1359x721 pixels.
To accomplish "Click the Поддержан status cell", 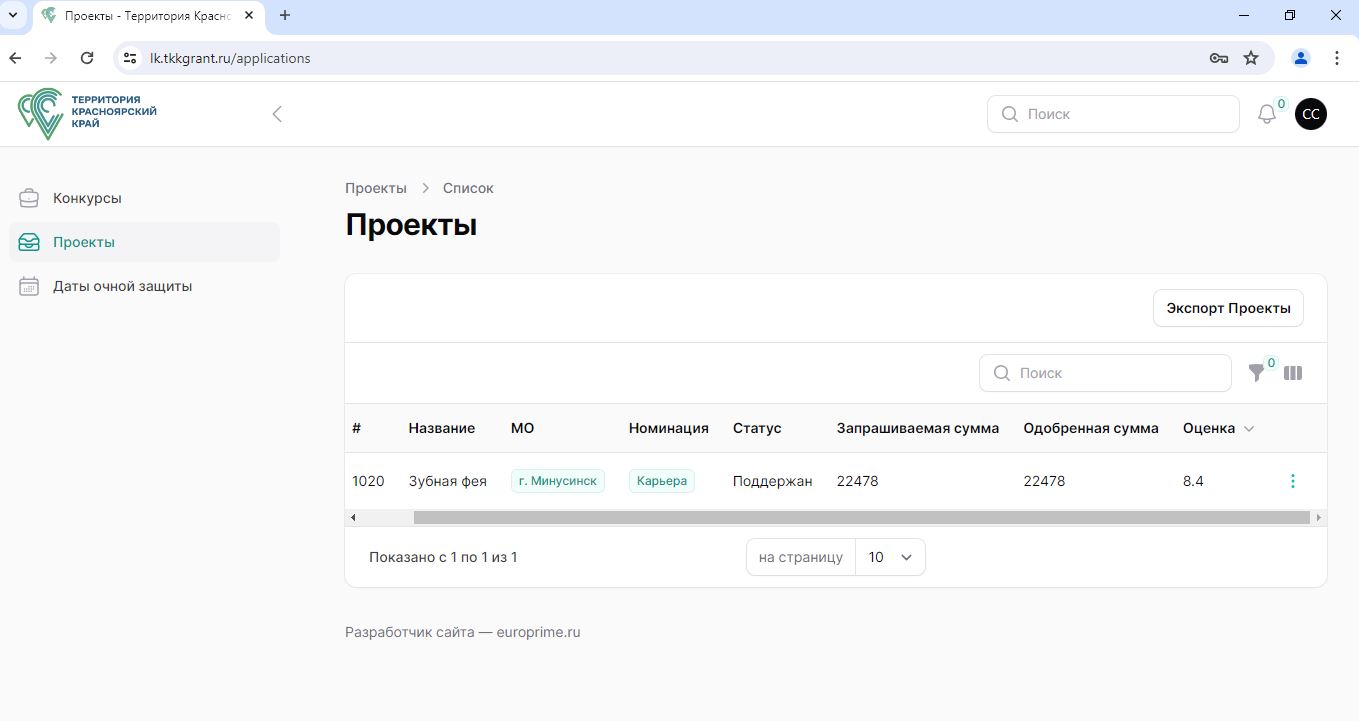I will pos(773,481).
